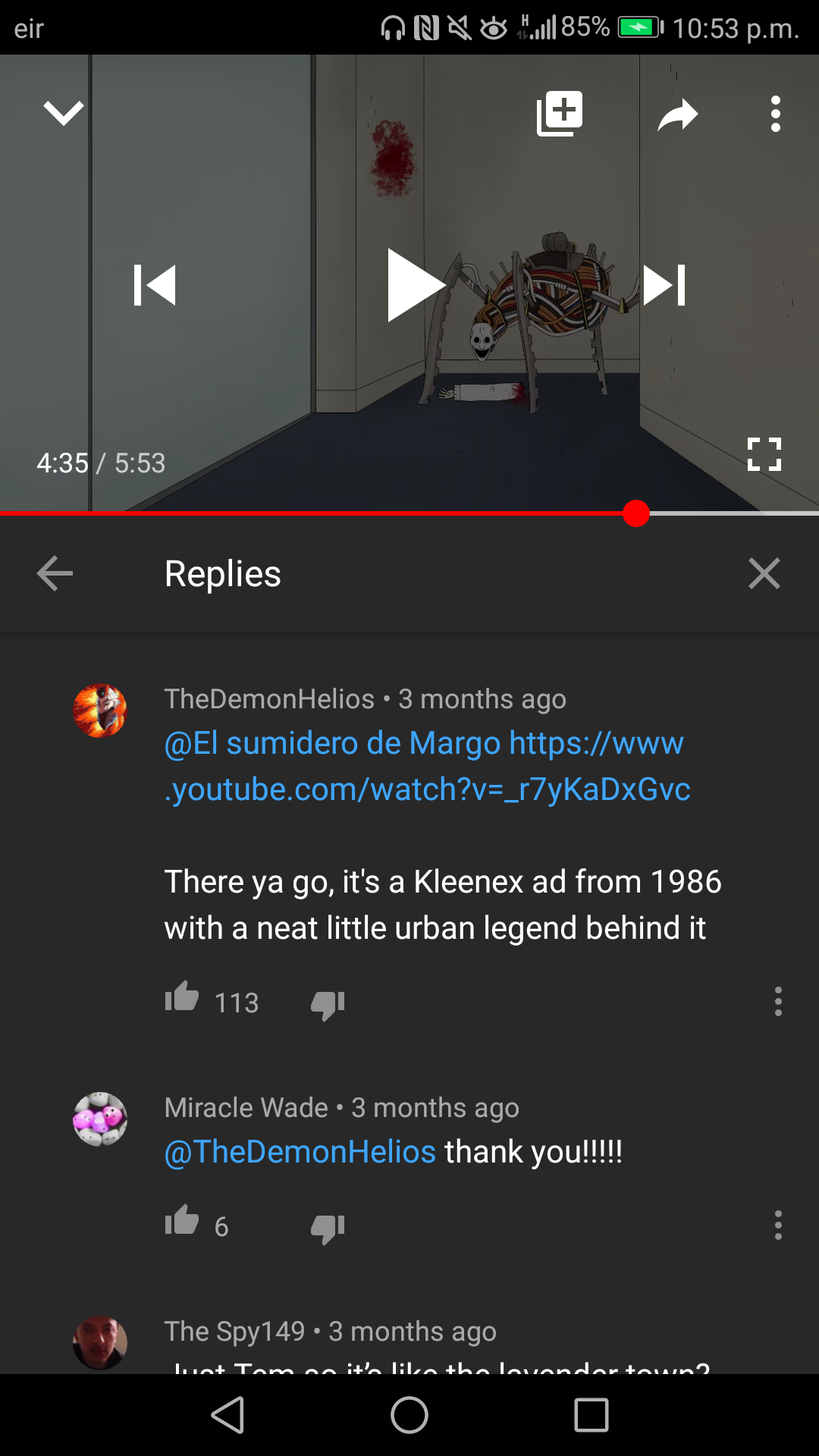The width and height of the screenshot is (819, 1456).
Task: Dislike TheDemonHelios's comment
Action: point(328,1006)
